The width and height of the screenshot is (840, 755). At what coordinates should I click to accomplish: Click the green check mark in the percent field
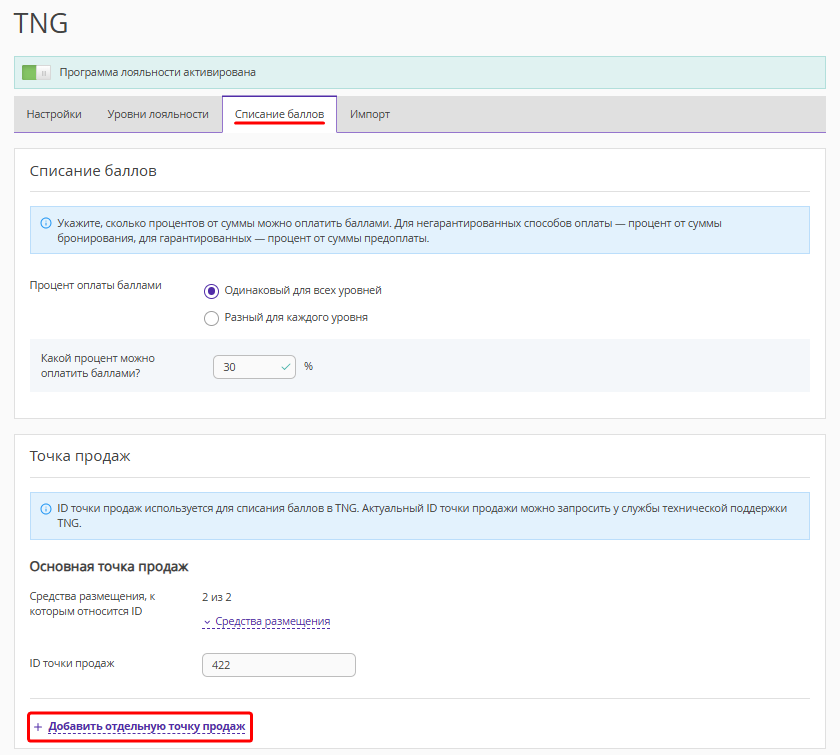click(287, 367)
